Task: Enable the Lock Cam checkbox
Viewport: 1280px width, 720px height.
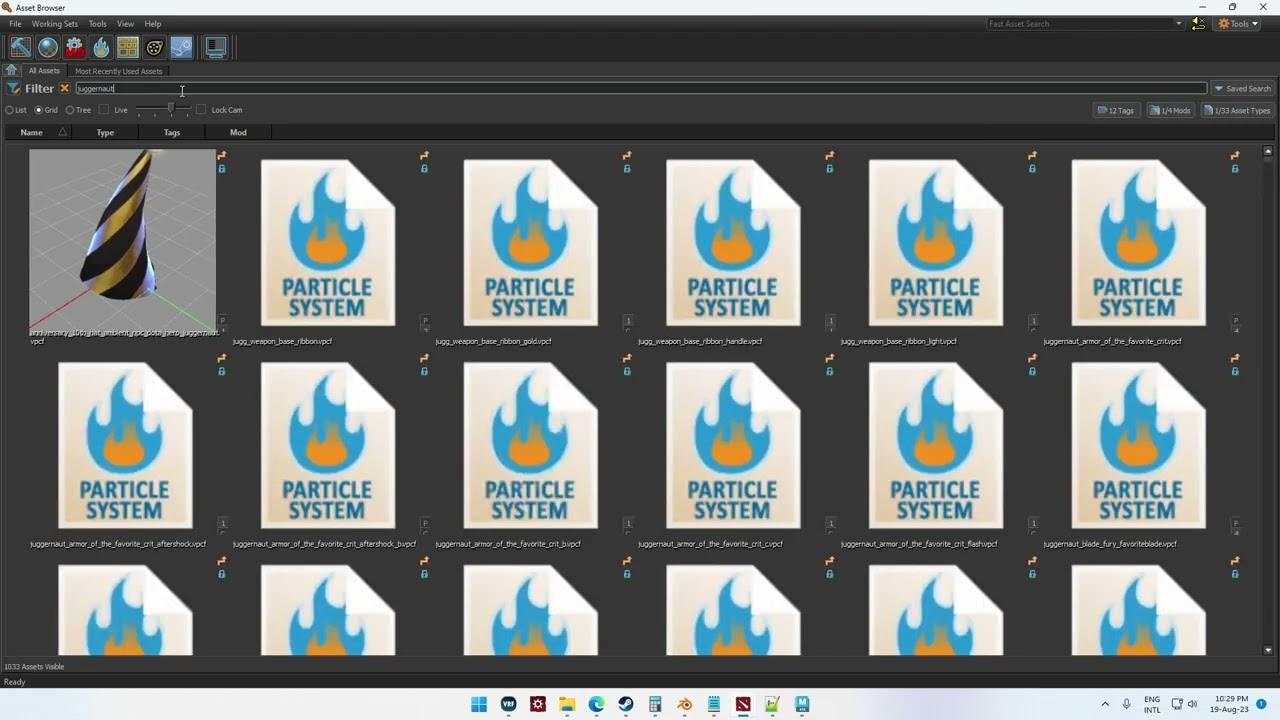Action: click(x=201, y=110)
